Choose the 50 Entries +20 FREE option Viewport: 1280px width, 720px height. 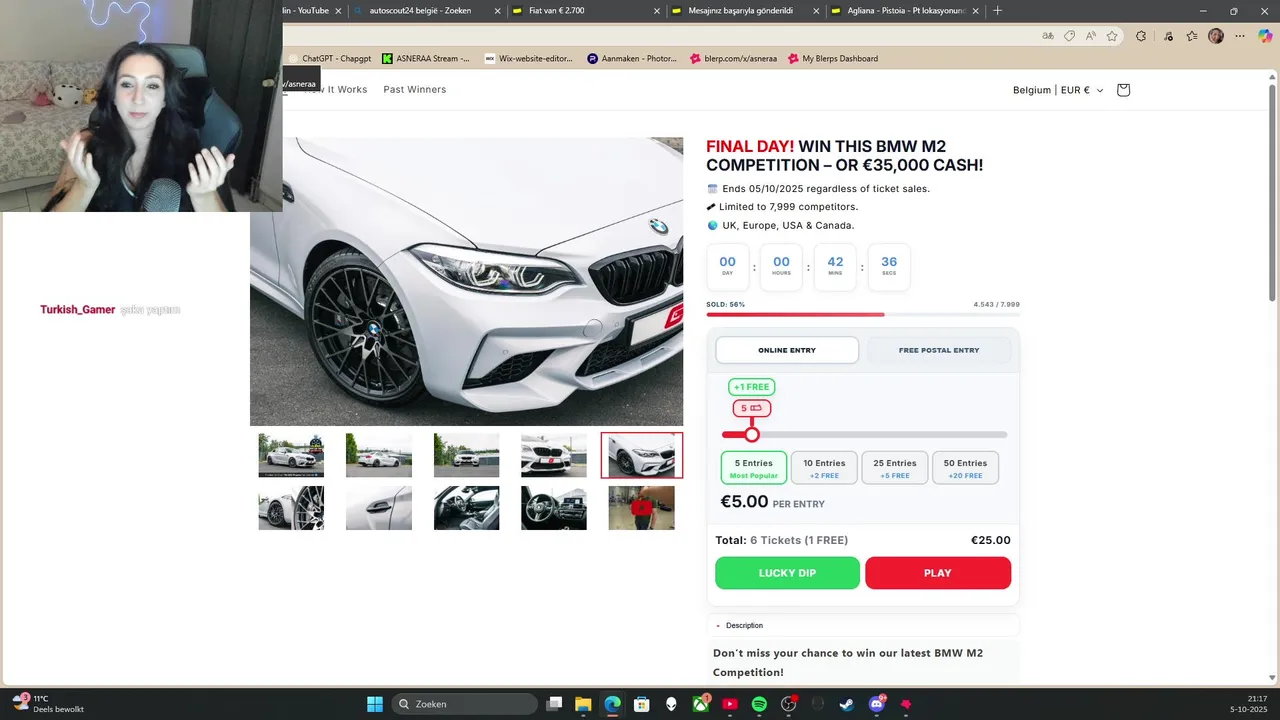[965, 468]
